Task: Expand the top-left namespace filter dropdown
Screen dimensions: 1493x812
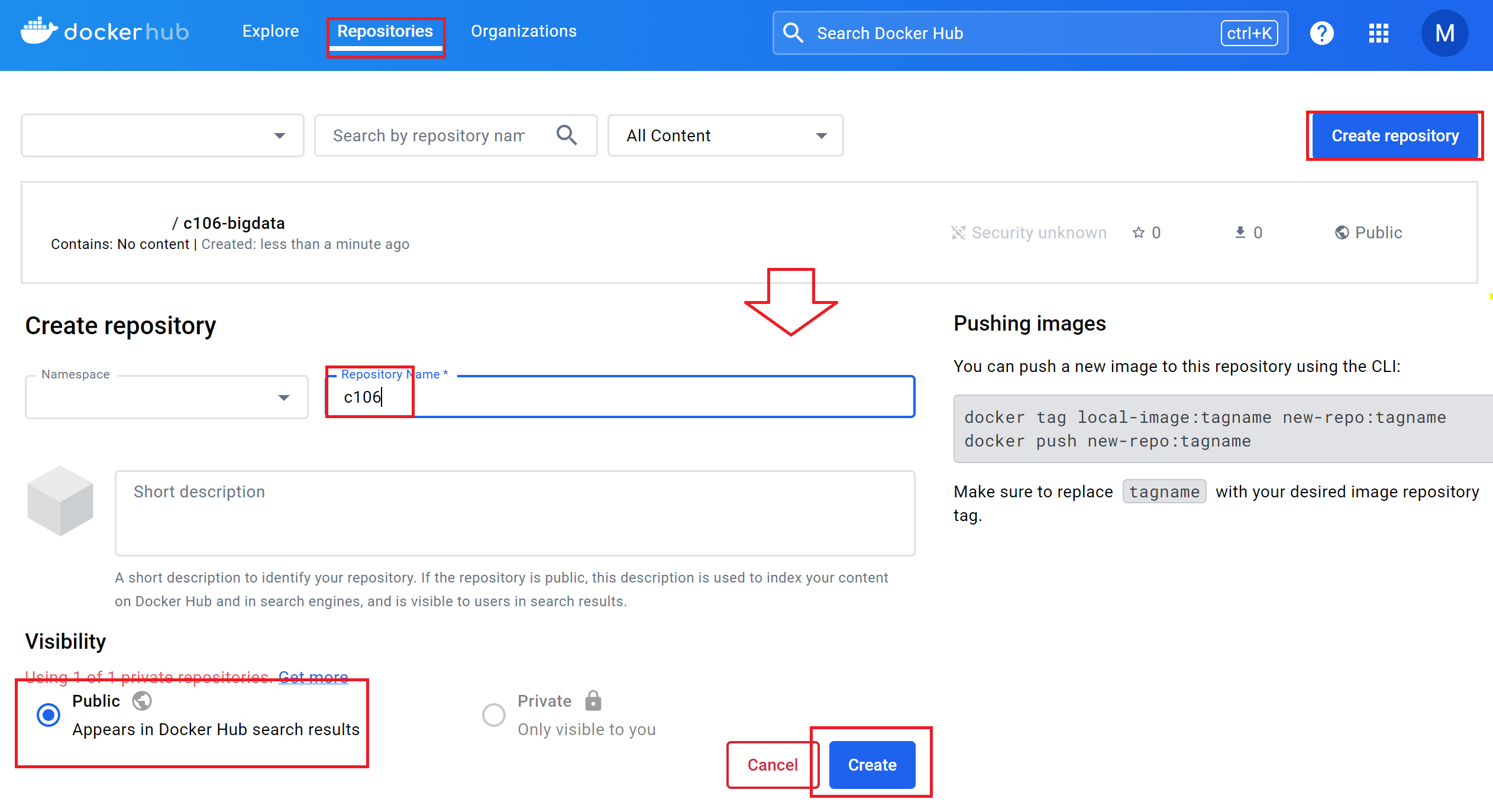Action: point(279,135)
